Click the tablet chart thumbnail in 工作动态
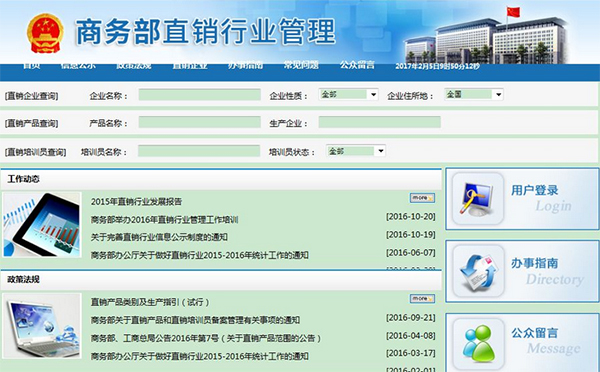The image size is (600, 372). pos(42,225)
